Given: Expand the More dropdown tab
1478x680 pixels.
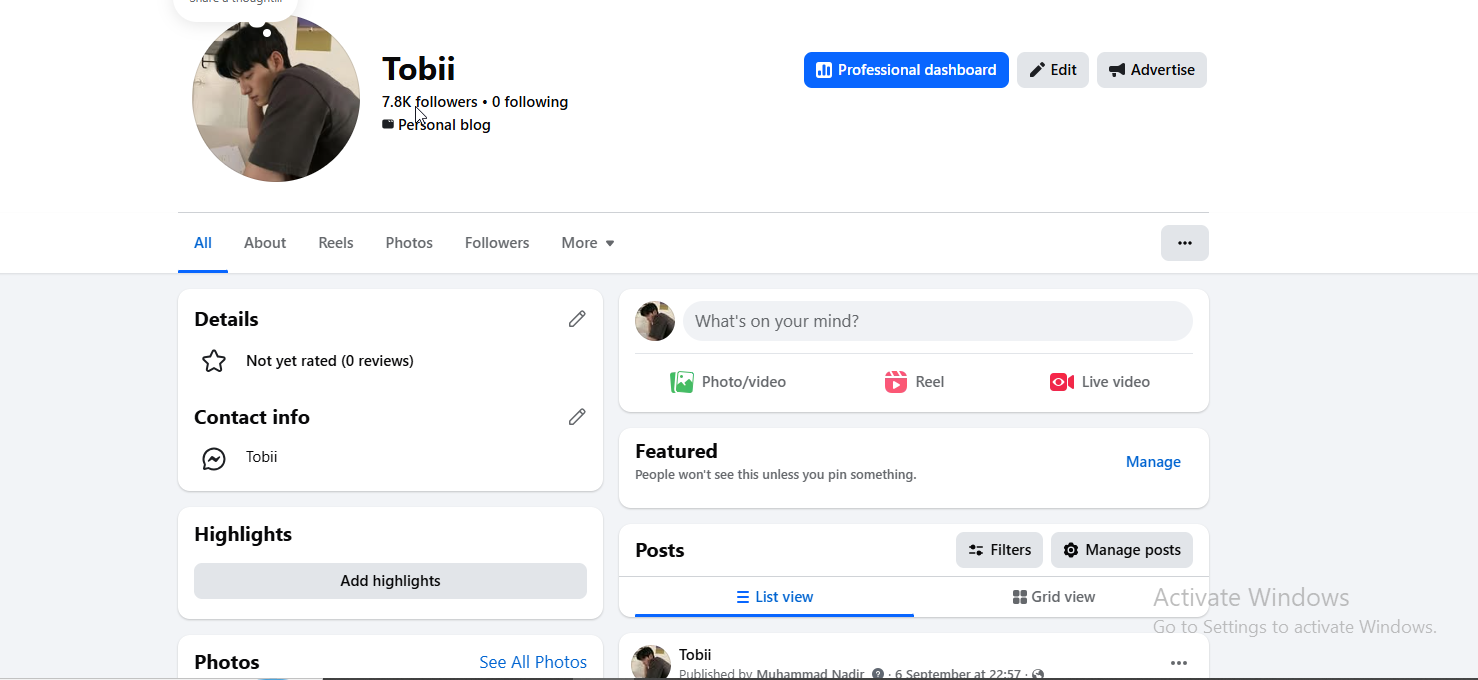Looking at the screenshot, I should click(588, 243).
